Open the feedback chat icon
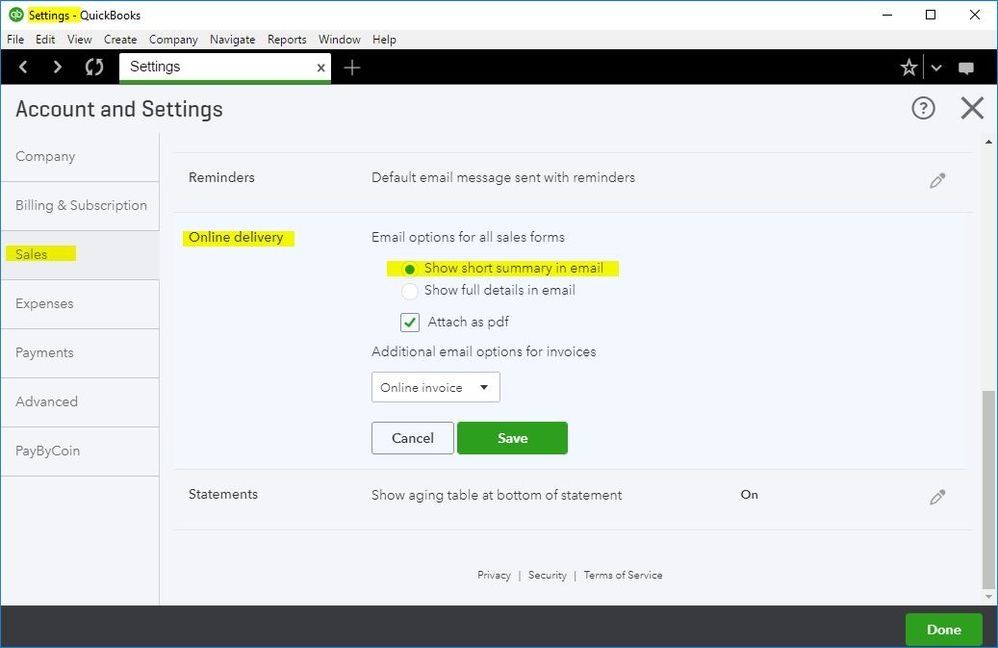The width and height of the screenshot is (998, 648). 966,68
